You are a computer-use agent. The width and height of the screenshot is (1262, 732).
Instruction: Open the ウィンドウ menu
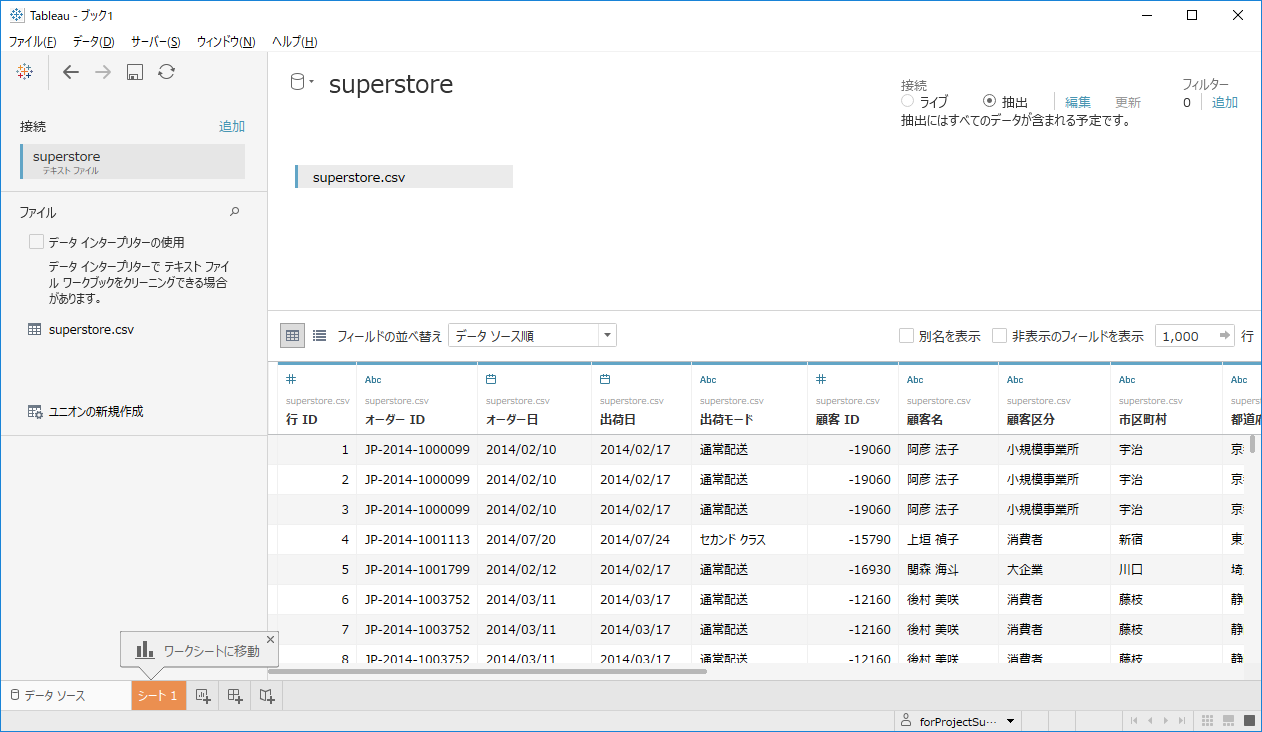[225, 42]
